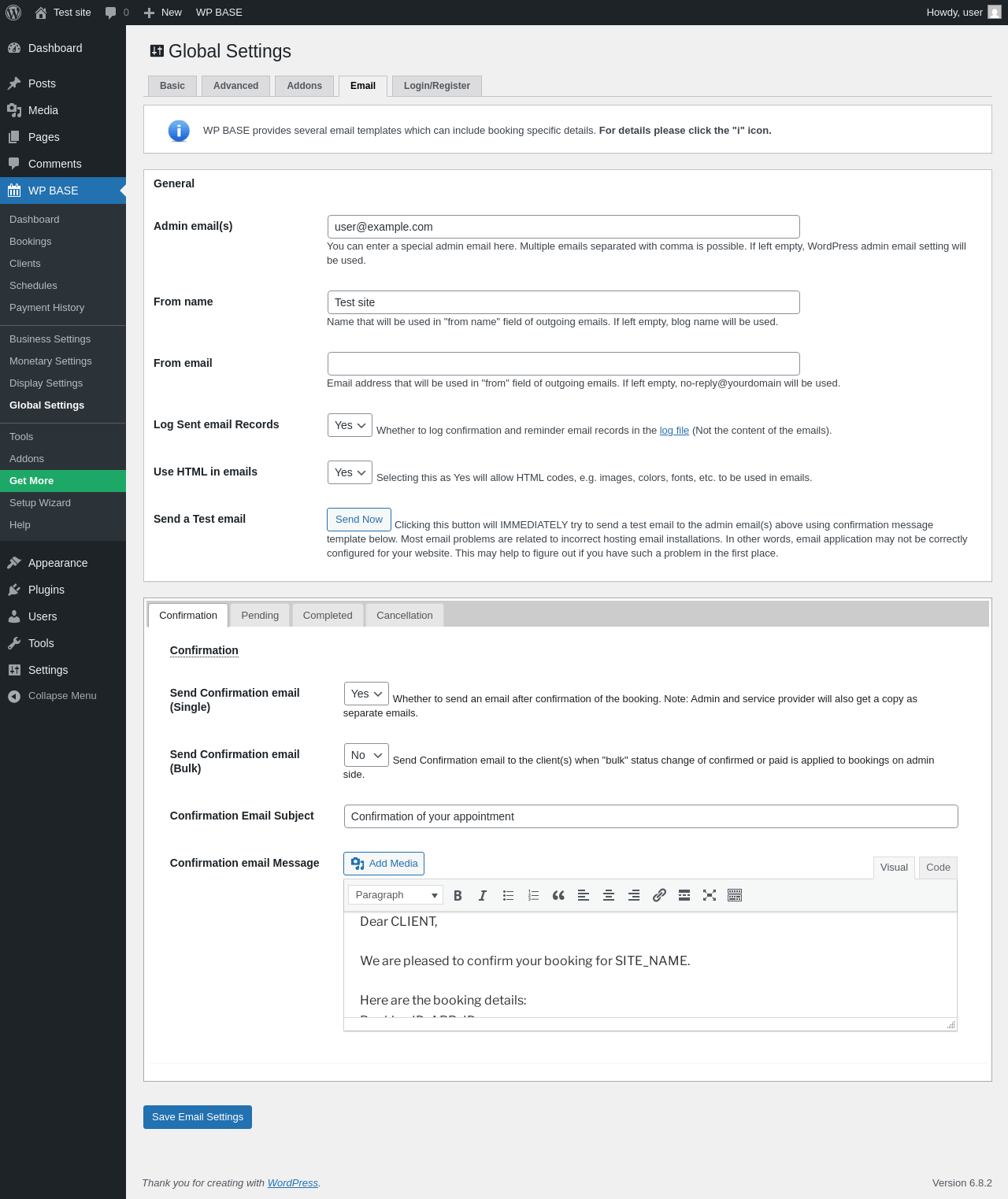Click the From email input field
The image size is (1008, 1199).
pyautogui.click(x=564, y=364)
